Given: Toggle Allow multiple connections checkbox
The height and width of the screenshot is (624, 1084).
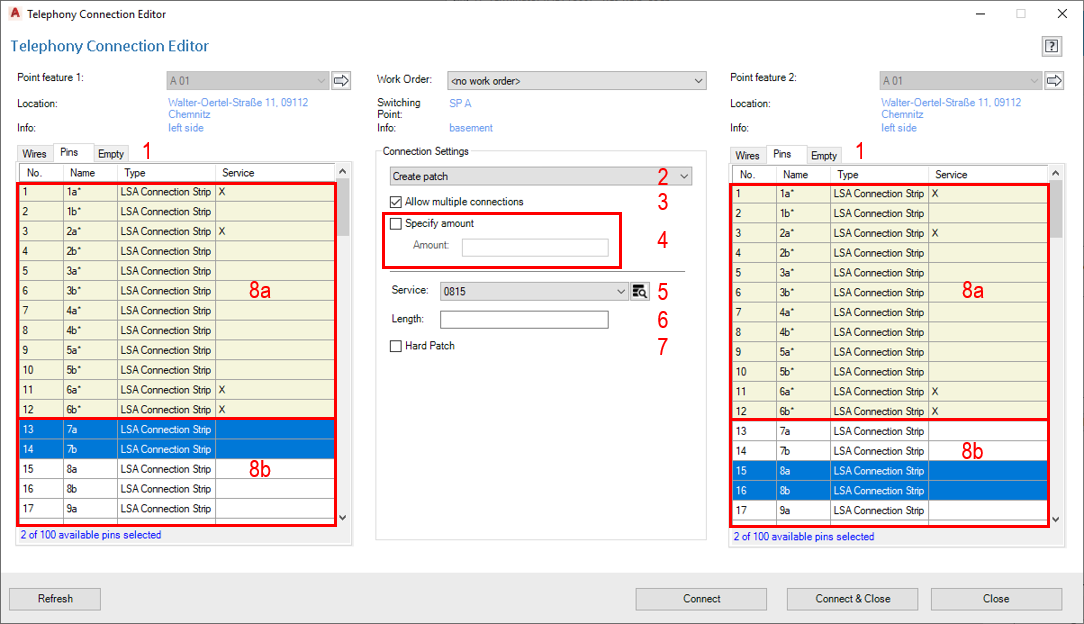Looking at the screenshot, I should coord(395,202).
